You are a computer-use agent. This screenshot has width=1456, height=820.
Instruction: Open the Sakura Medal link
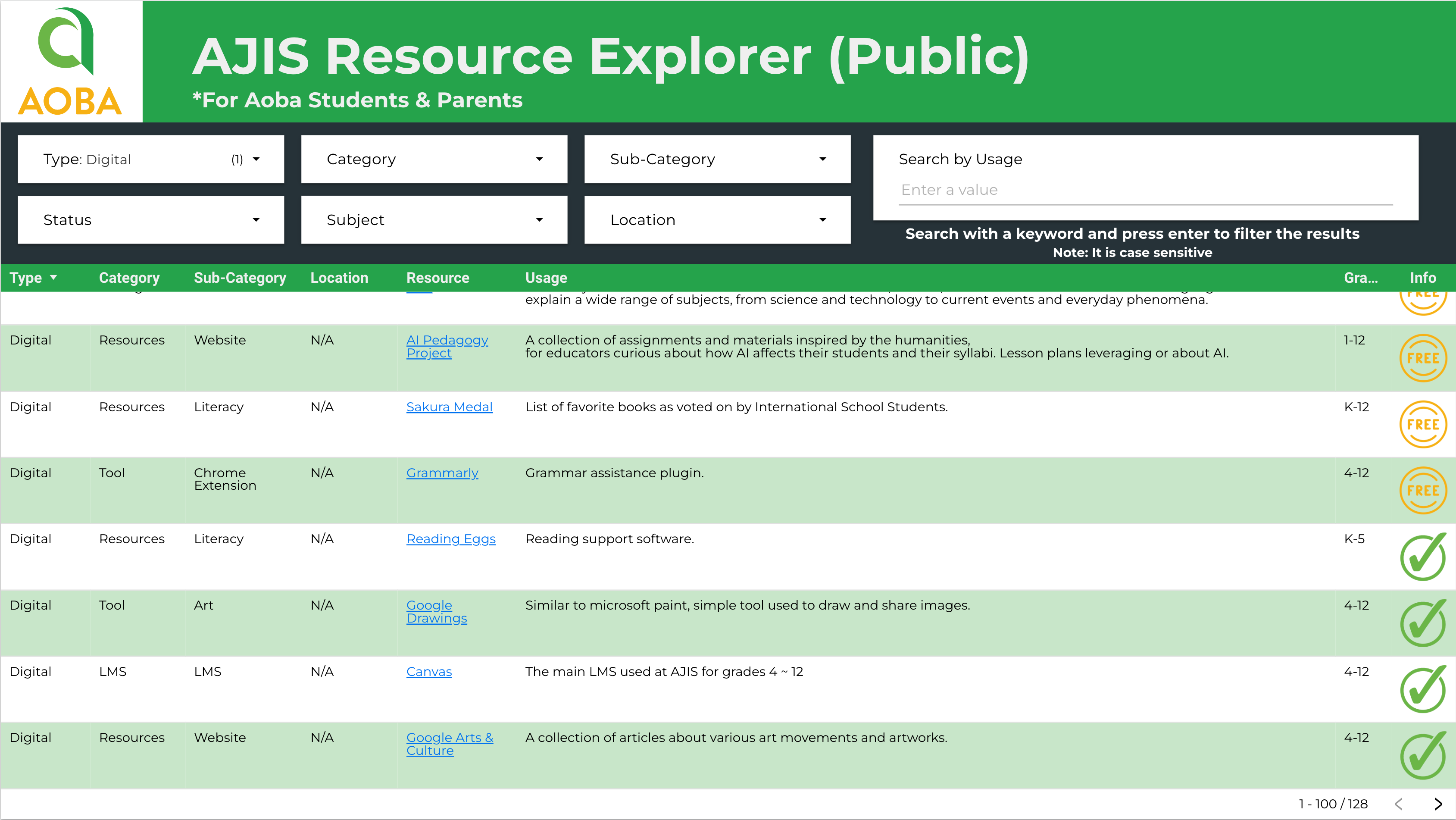(450, 407)
